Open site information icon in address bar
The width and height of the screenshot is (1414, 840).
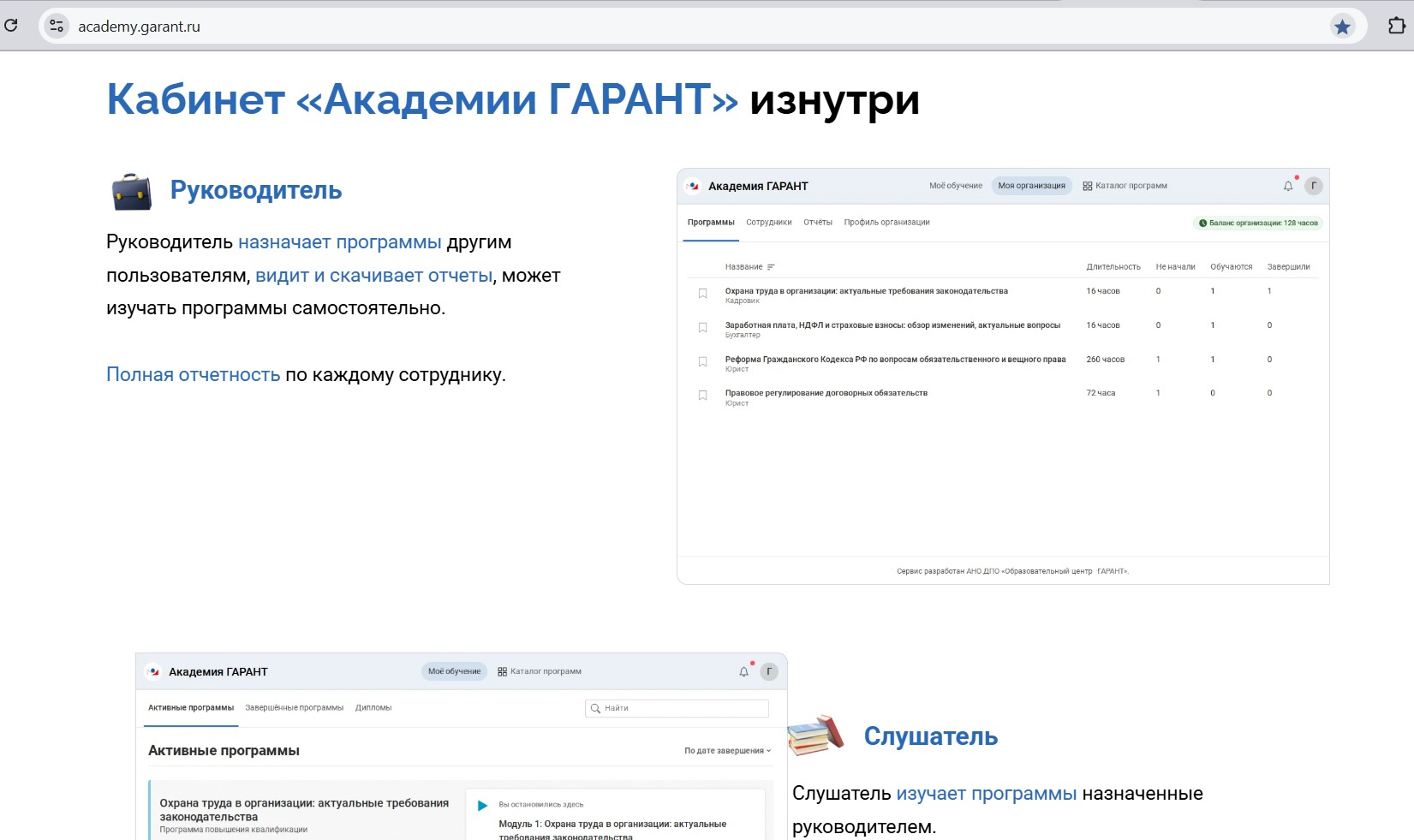(x=57, y=26)
